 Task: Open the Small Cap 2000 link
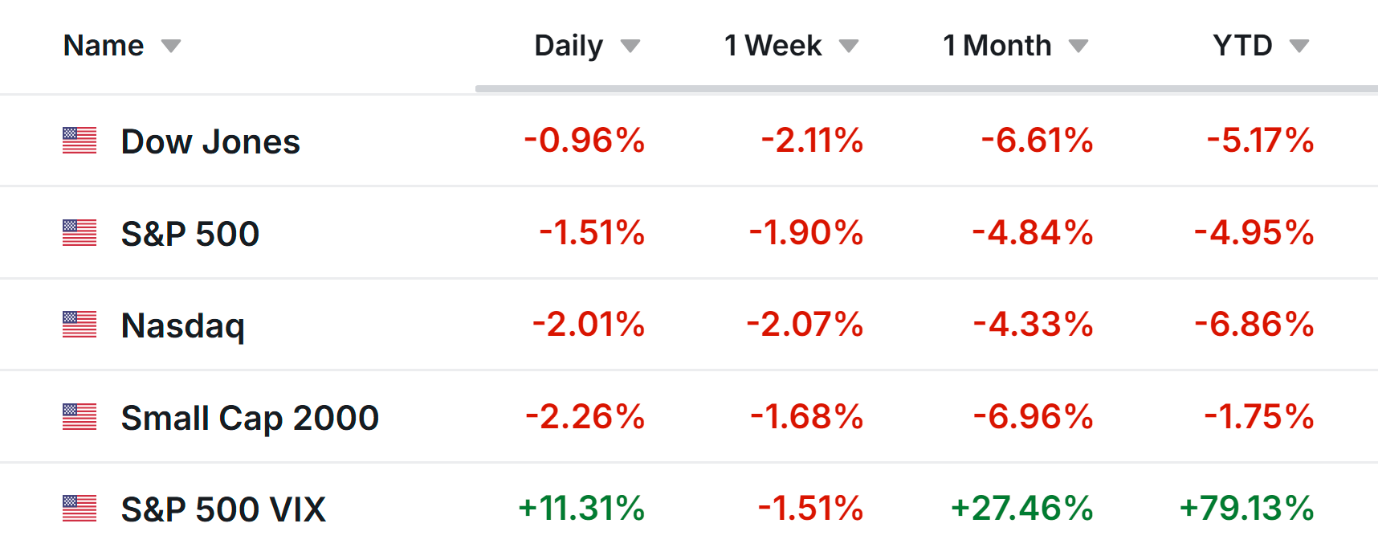point(250,418)
